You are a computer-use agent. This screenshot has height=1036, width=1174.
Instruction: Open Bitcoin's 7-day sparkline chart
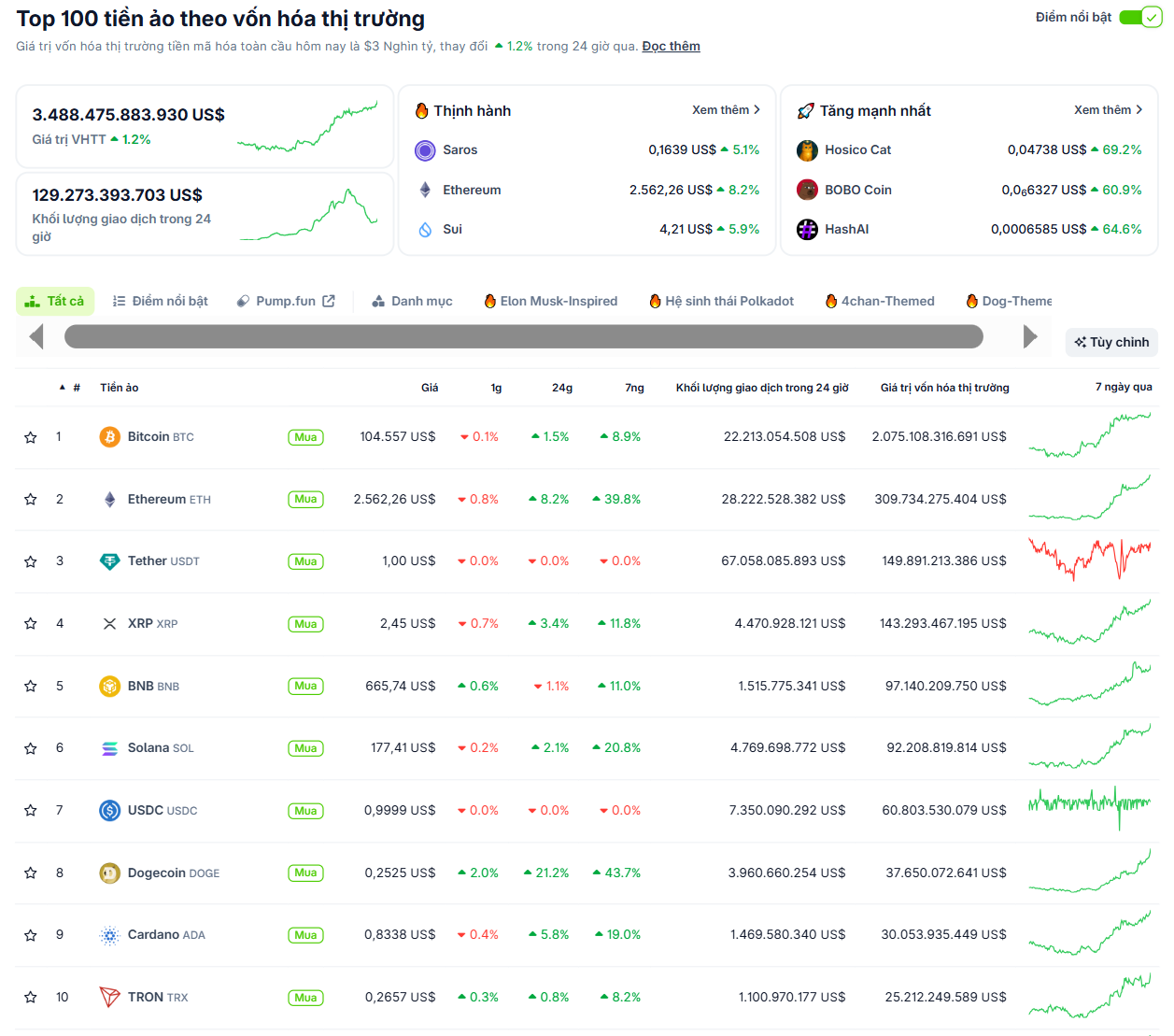(x=1090, y=435)
